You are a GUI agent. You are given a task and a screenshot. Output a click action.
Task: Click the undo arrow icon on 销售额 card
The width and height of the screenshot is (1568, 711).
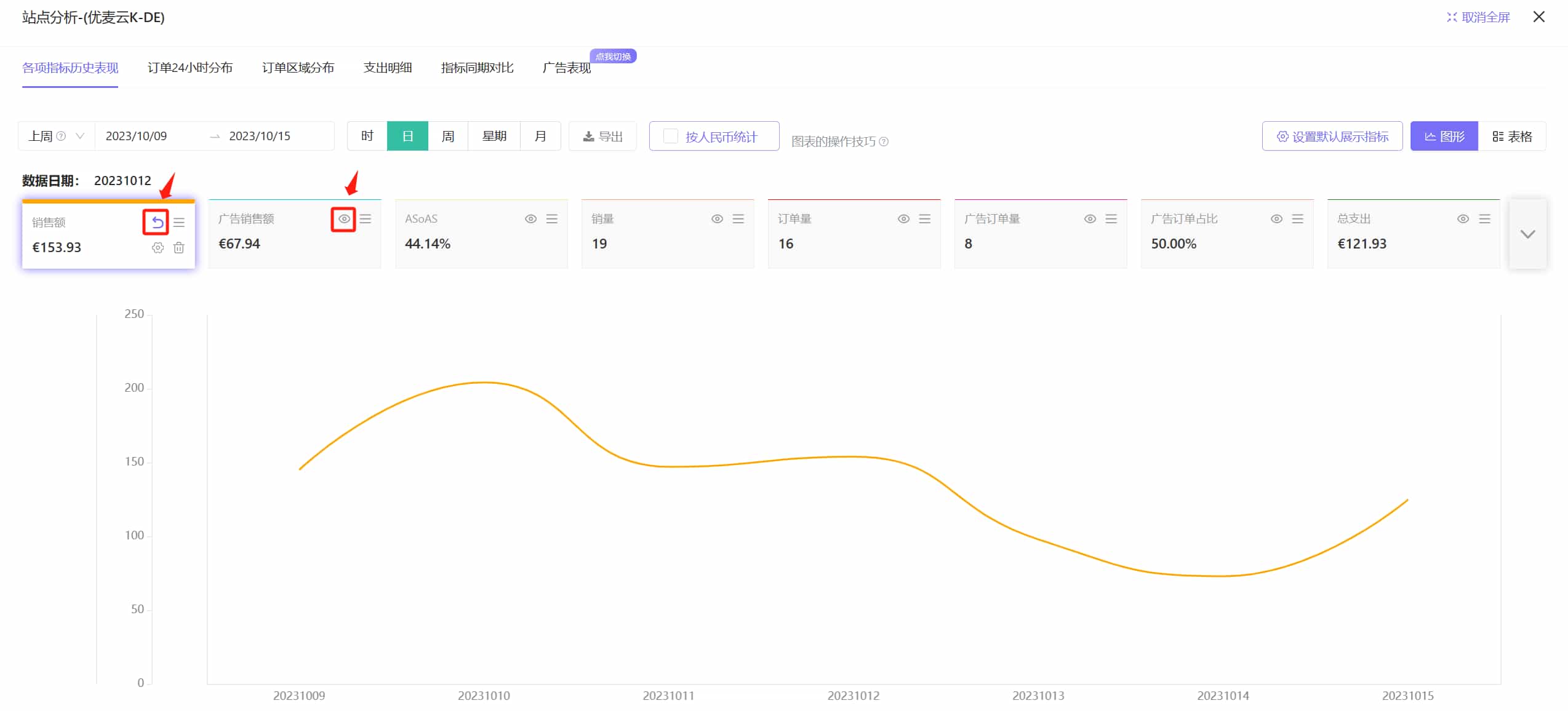pos(158,222)
